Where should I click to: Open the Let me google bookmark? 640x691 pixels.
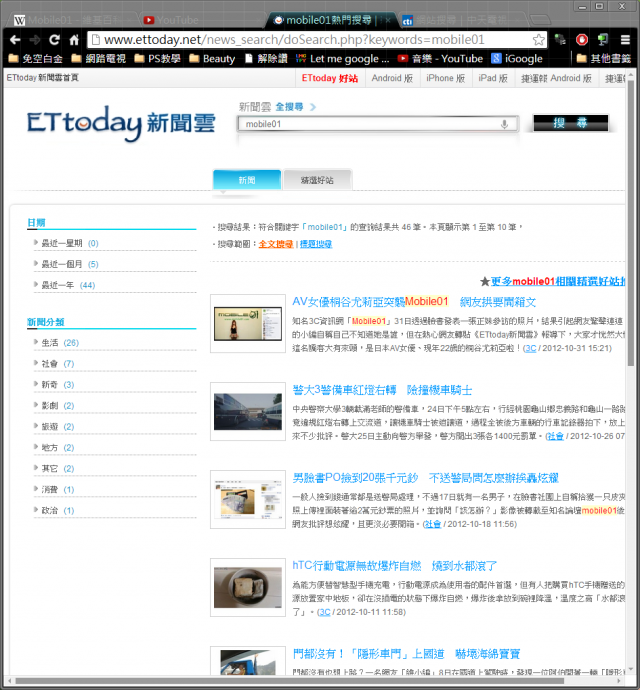pos(342,59)
